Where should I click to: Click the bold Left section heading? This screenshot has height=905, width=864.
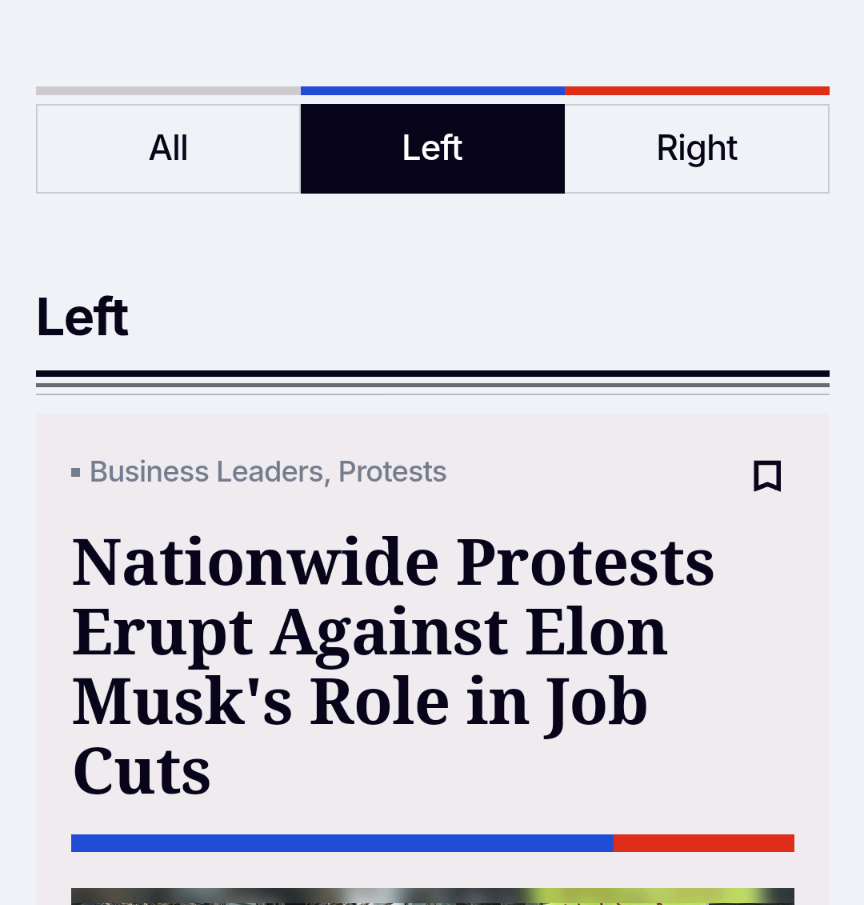click(83, 317)
